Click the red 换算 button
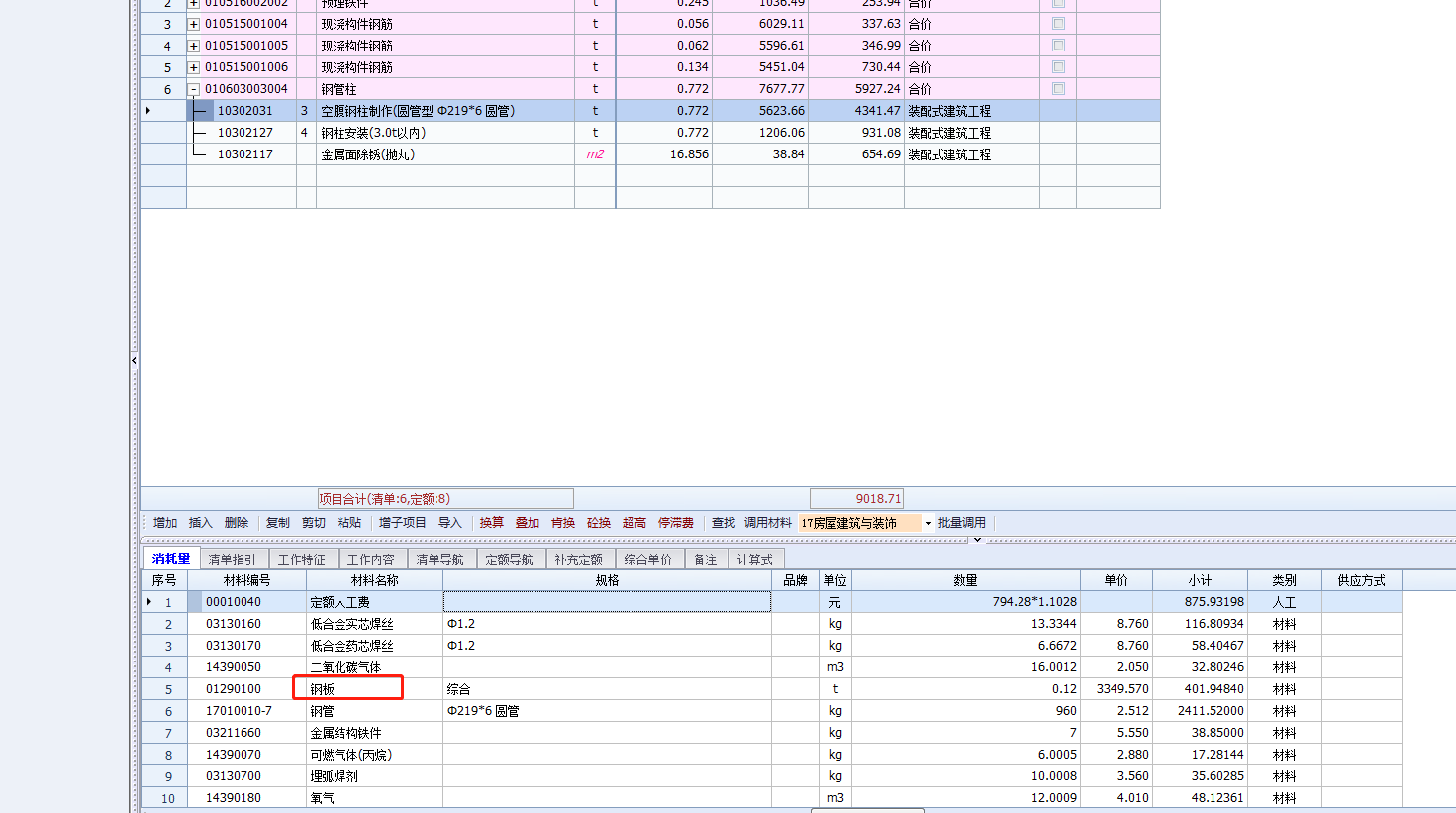 492,523
